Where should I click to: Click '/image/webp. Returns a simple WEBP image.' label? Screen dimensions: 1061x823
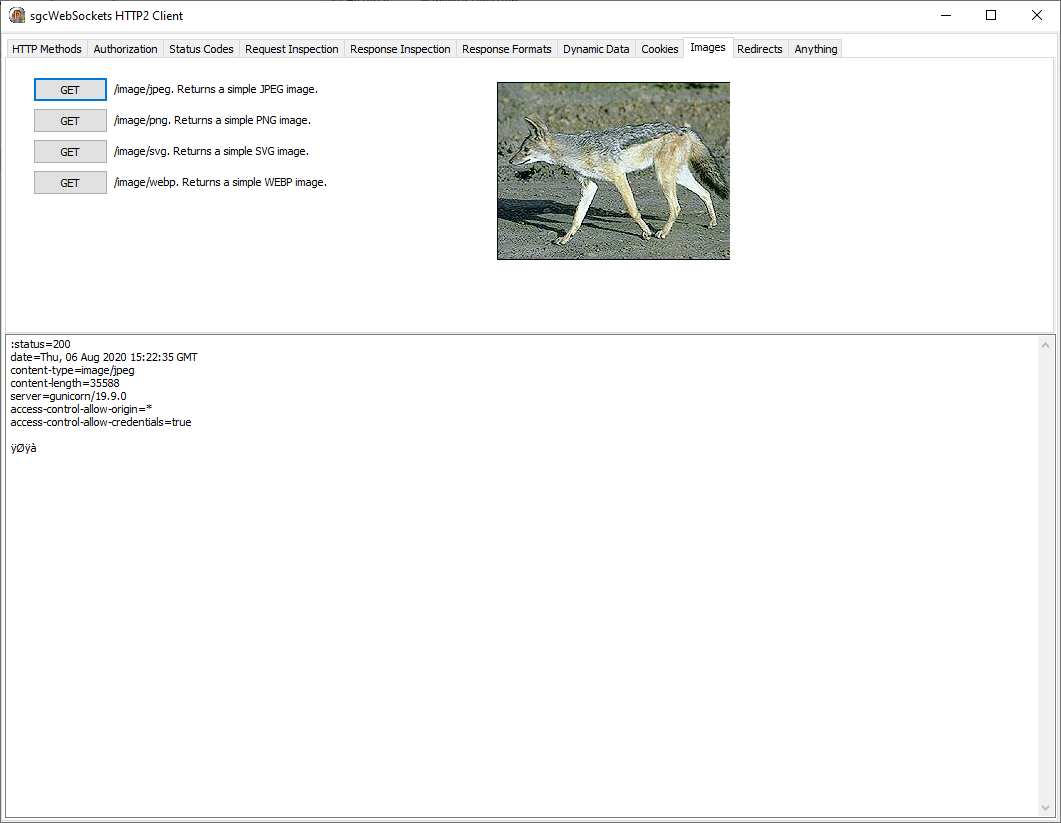(220, 183)
